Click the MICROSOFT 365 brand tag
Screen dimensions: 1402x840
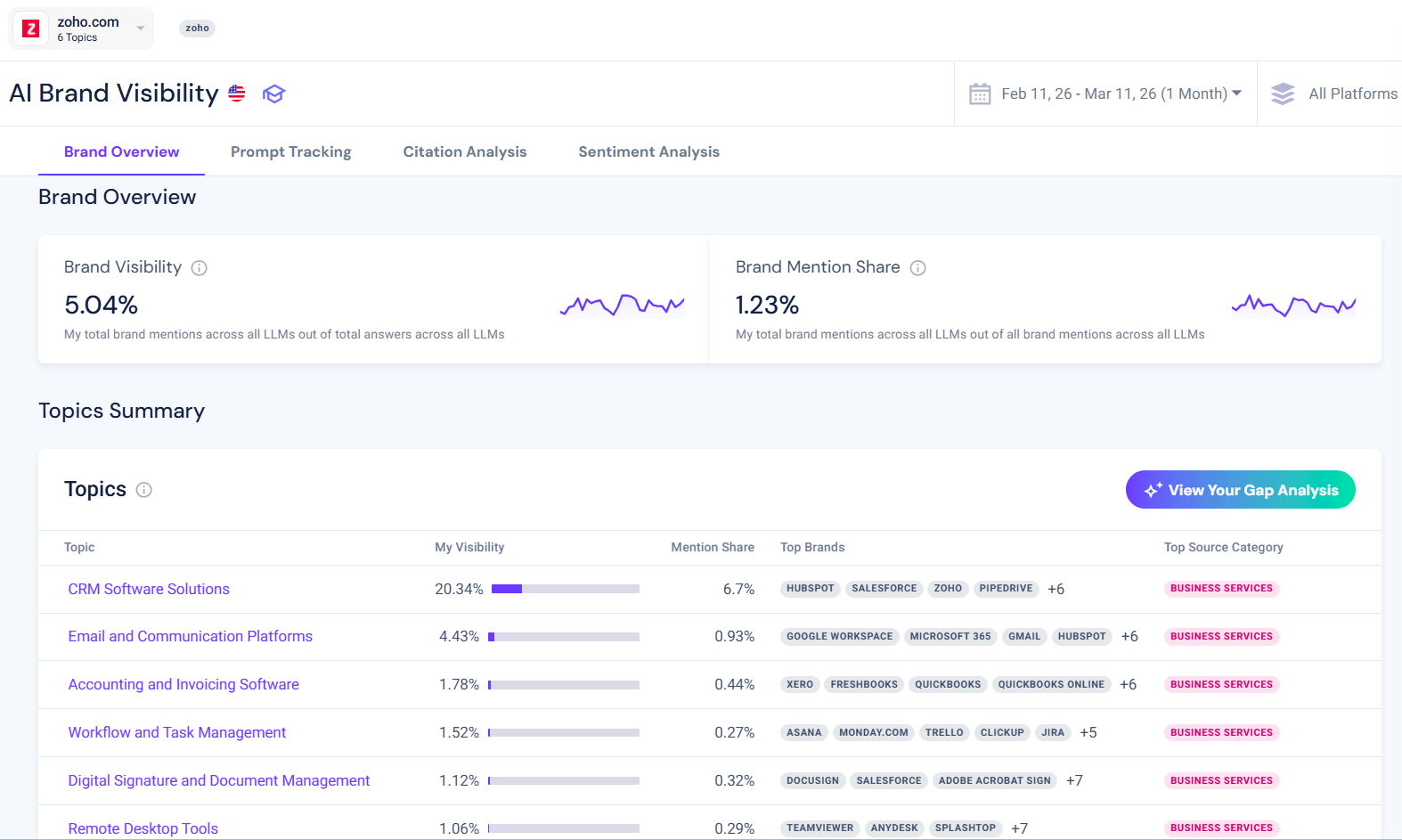(950, 636)
